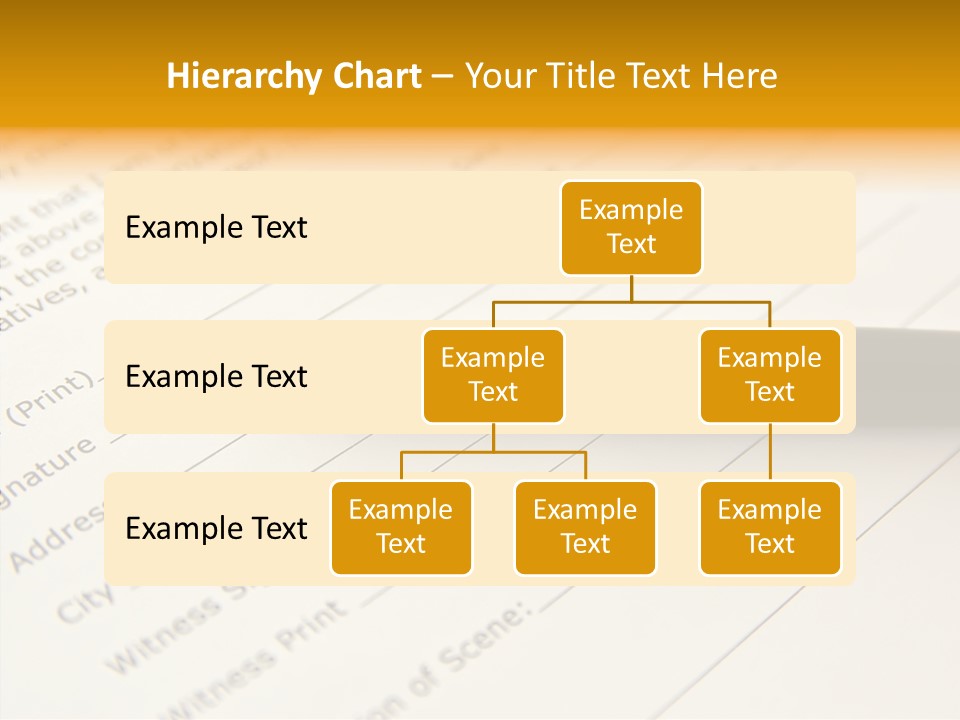Click the connector joining right node to bottom box
This screenshot has width=960, height=720.
770,450
